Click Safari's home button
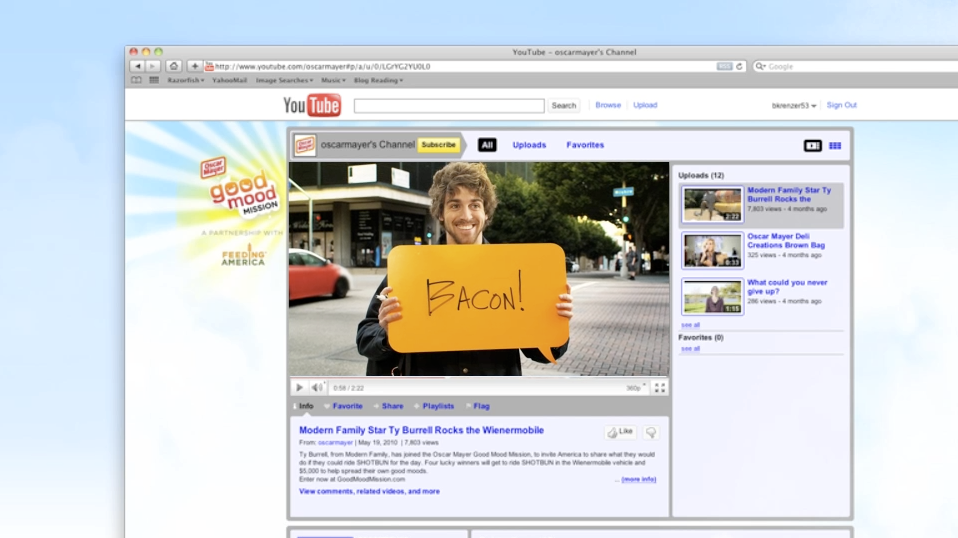 point(173,66)
